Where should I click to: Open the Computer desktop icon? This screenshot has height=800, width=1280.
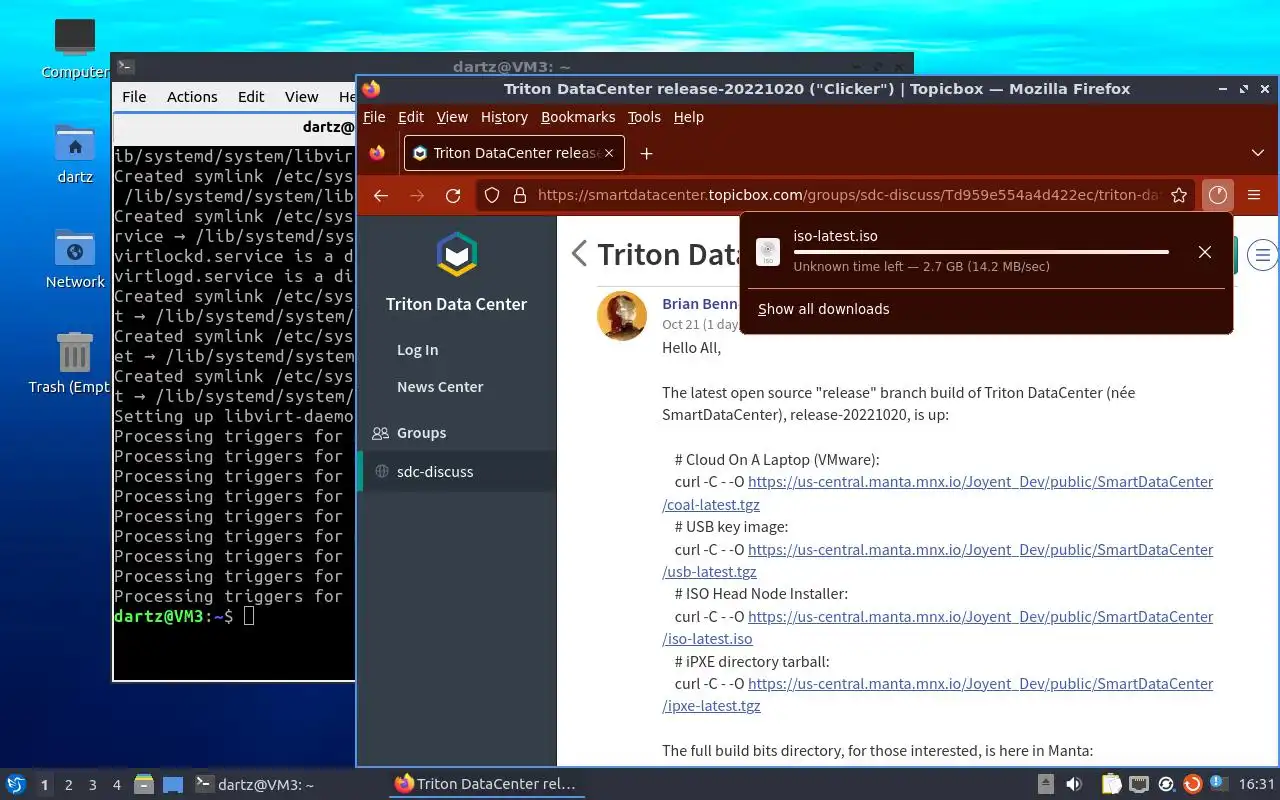click(75, 48)
